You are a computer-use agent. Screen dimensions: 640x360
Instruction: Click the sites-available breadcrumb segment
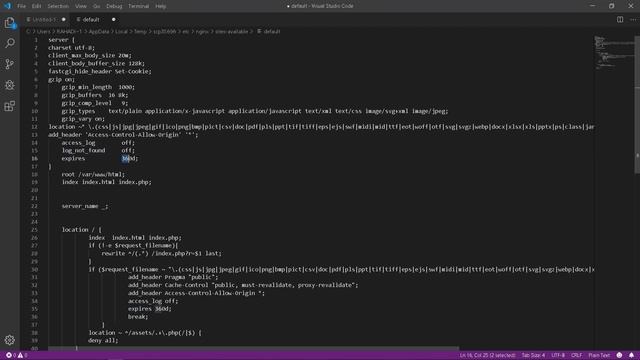tap(231, 31)
